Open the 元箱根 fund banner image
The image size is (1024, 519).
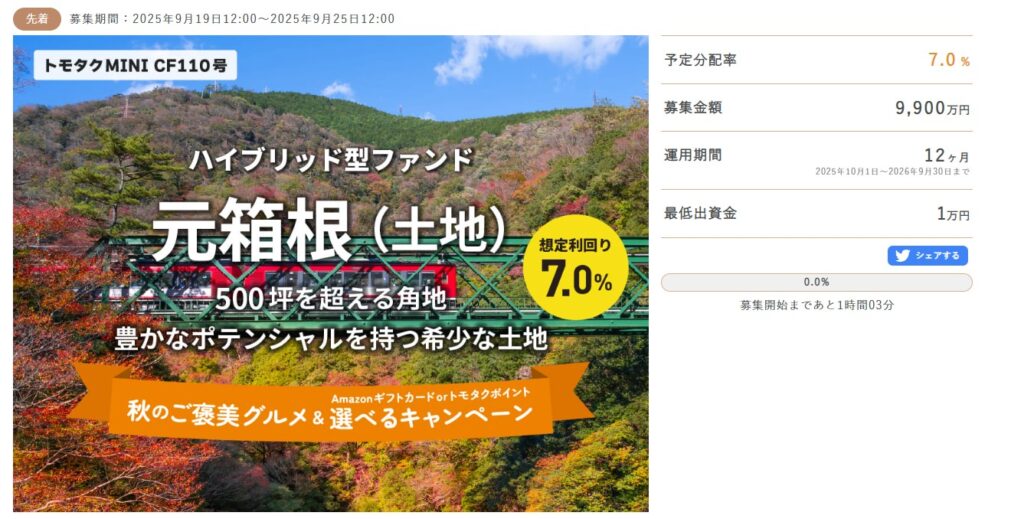click(x=330, y=274)
